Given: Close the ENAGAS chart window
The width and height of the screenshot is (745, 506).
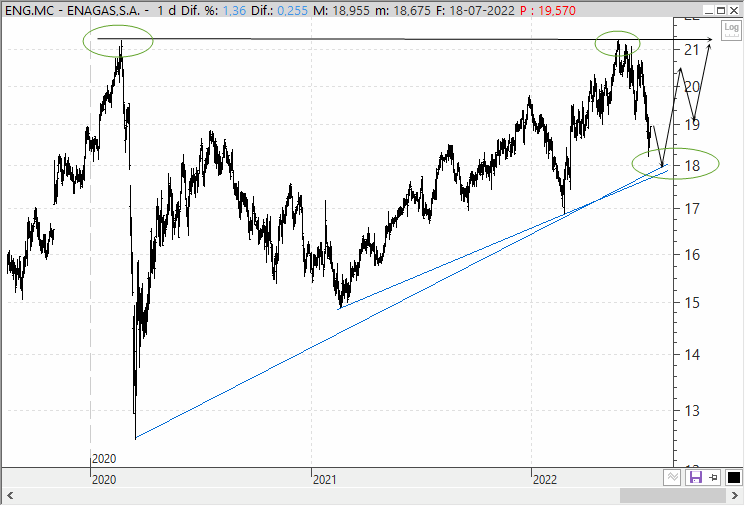Looking at the screenshot, I should (734, 10).
